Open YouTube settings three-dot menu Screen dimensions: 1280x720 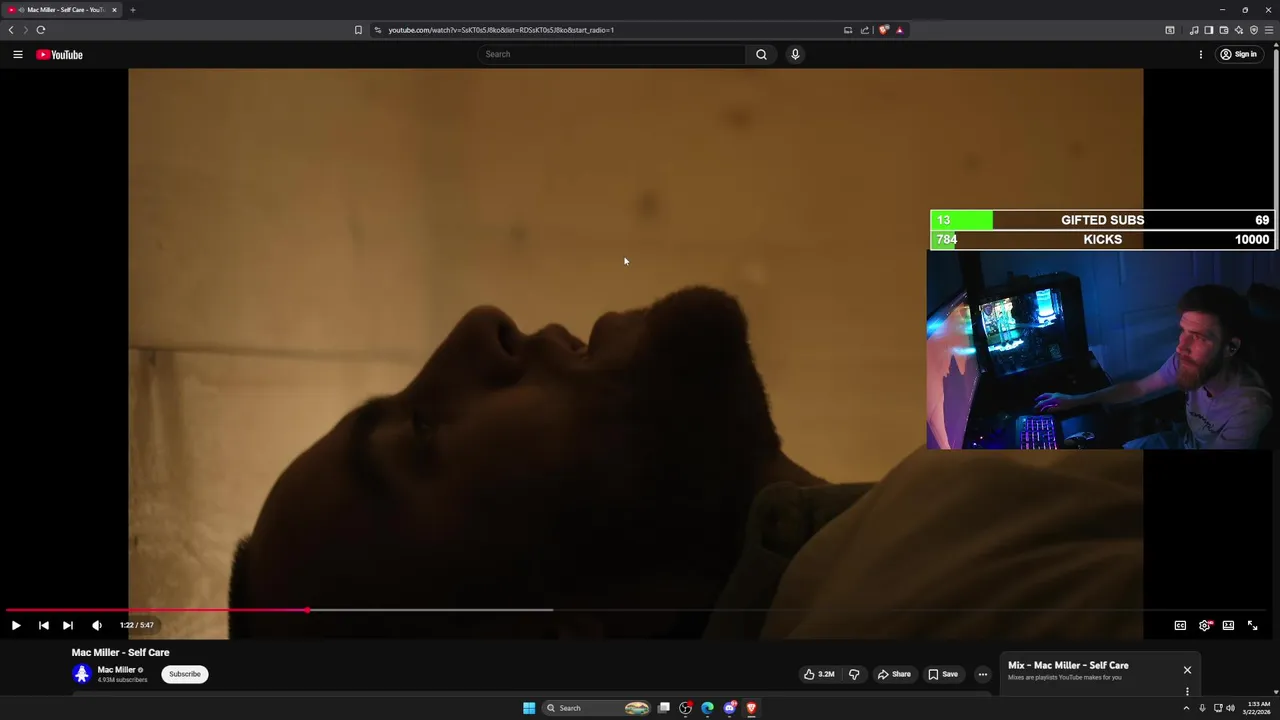pos(1200,54)
